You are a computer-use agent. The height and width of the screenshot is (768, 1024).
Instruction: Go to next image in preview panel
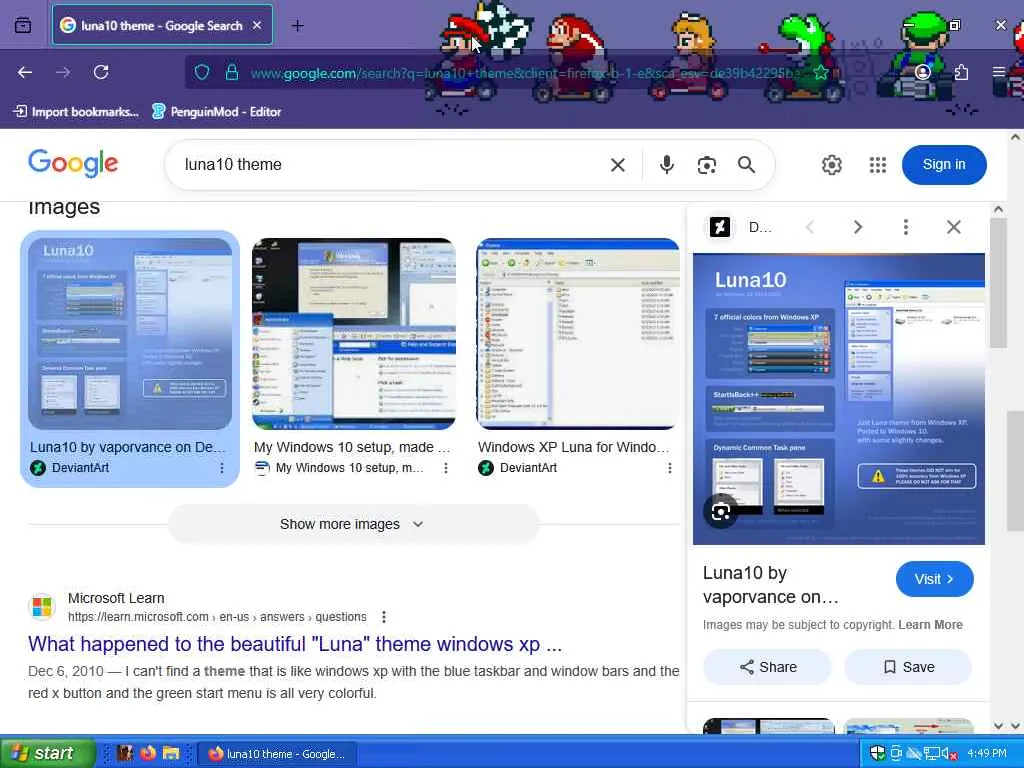[x=857, y=227]
